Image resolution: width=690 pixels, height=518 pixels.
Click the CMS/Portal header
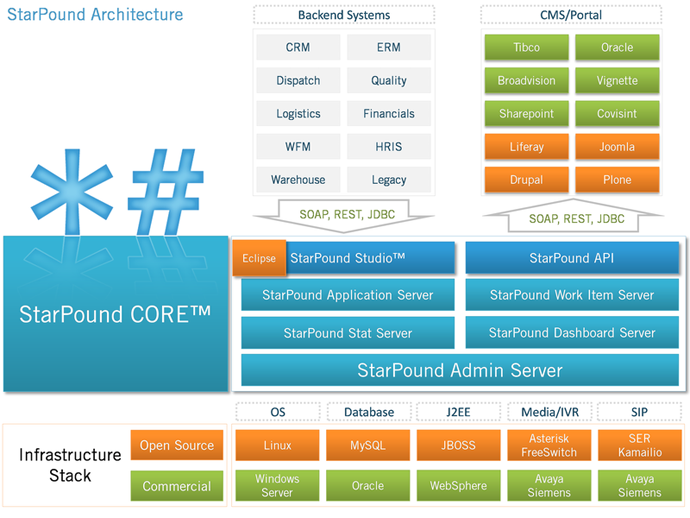click(571, 15)
